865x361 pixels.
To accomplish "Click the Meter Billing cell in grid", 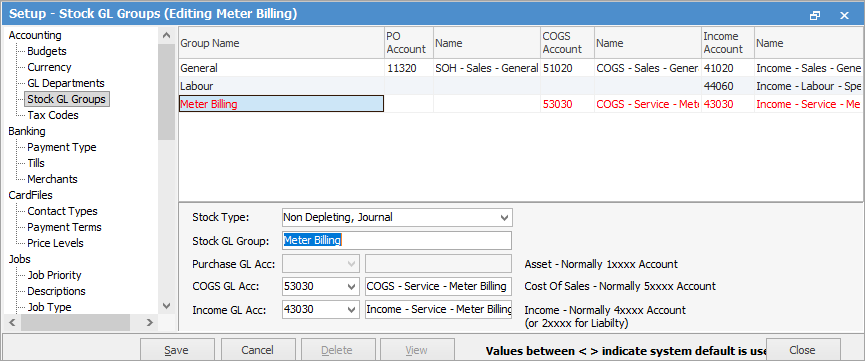I will tap(281, 104).
